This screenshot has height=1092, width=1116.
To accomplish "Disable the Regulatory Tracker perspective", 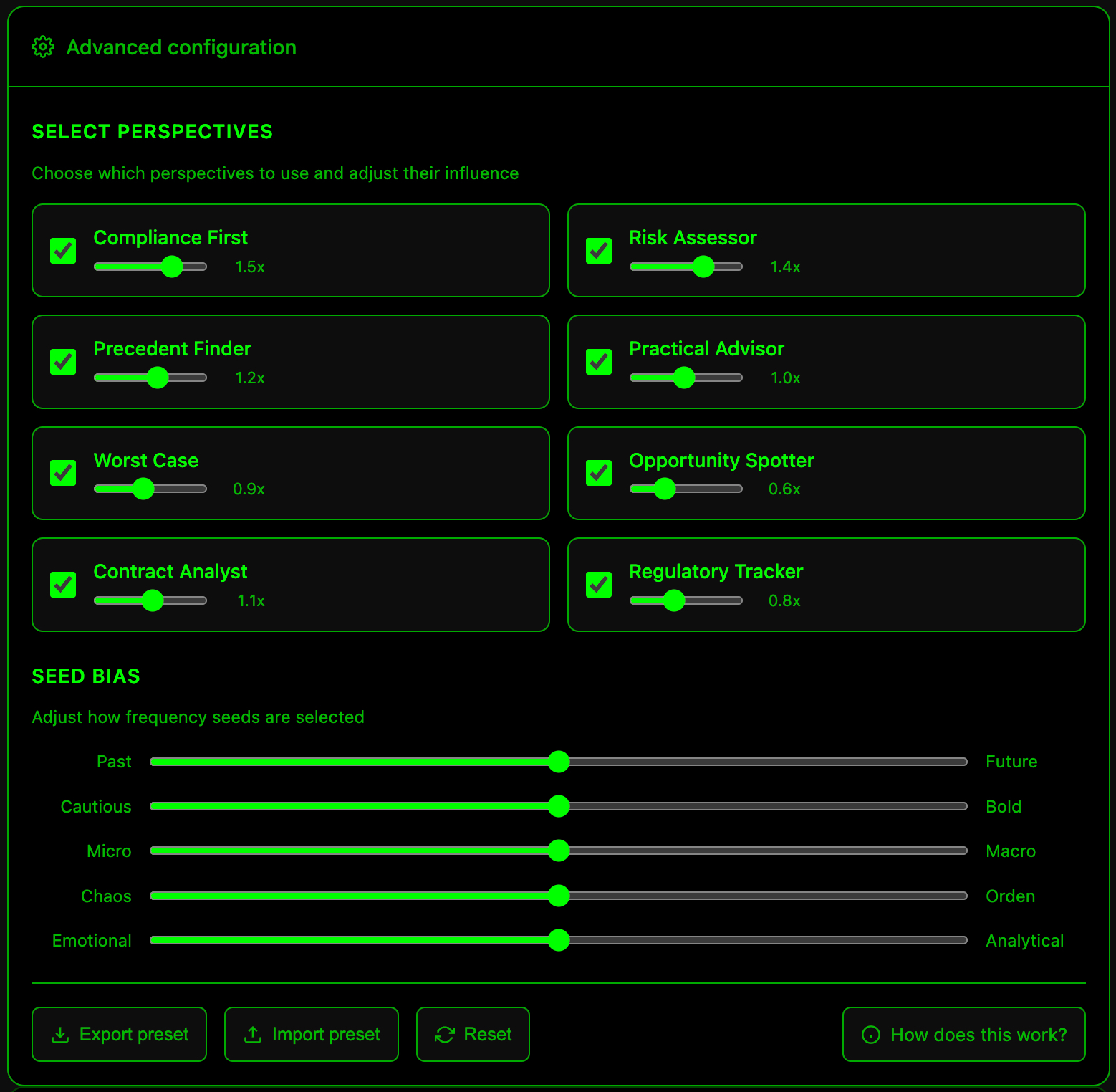I will pyautogui.click(x=598, y=585).
